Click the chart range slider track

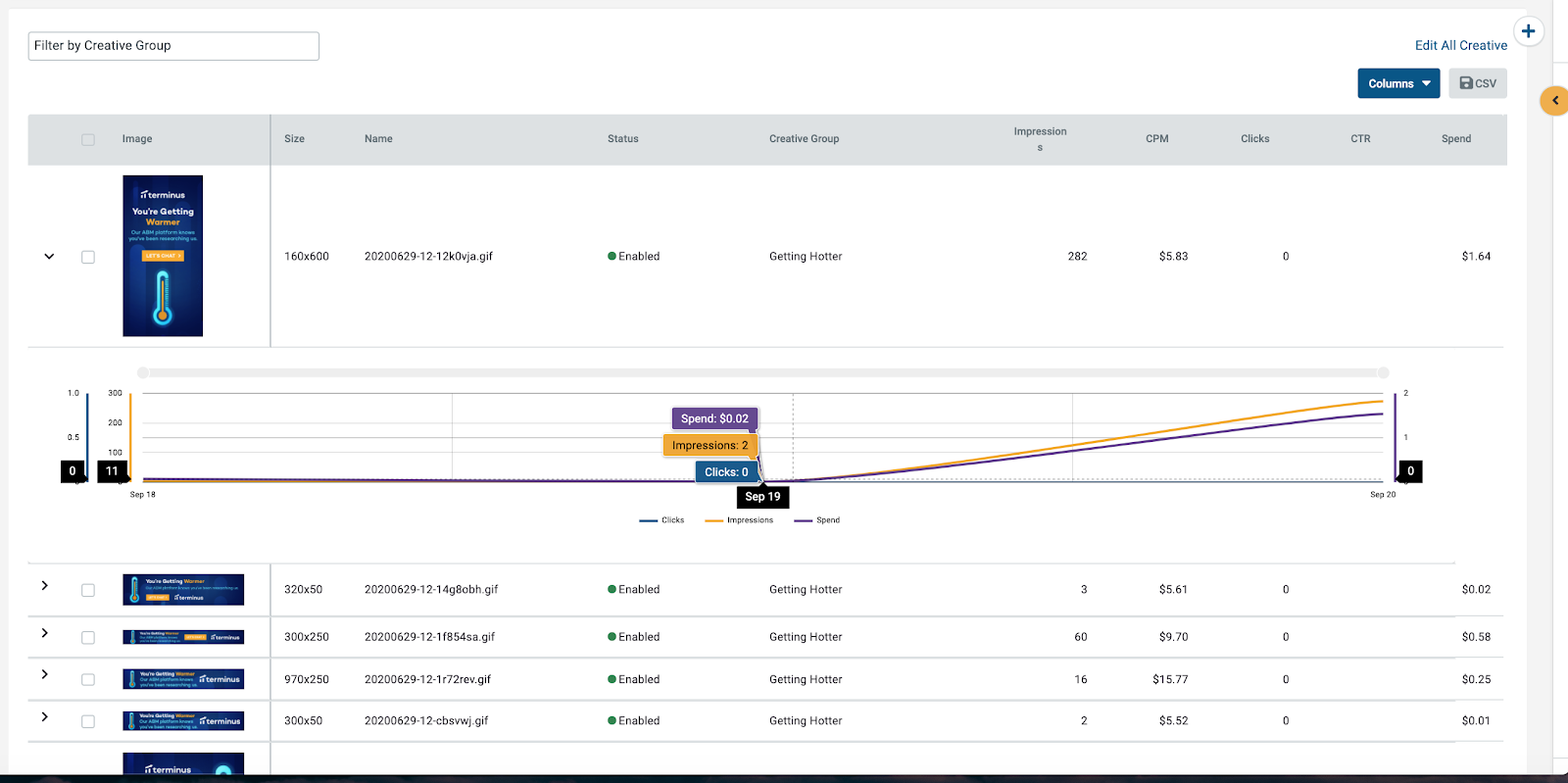pyautogui.click(x=763, y=372)
